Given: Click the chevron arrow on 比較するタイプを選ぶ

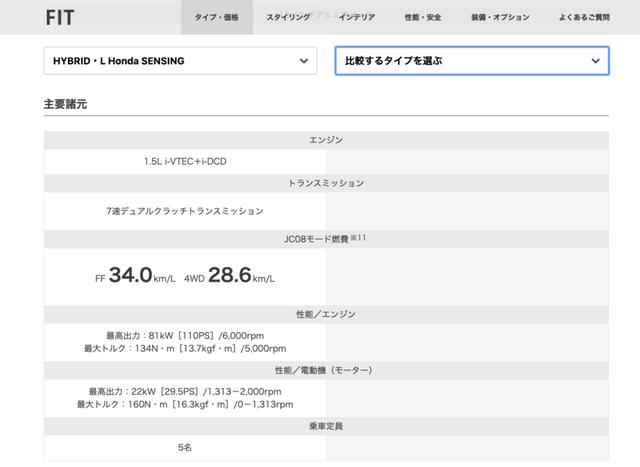Looking at the screenshot, I should (x=596, y=62).
